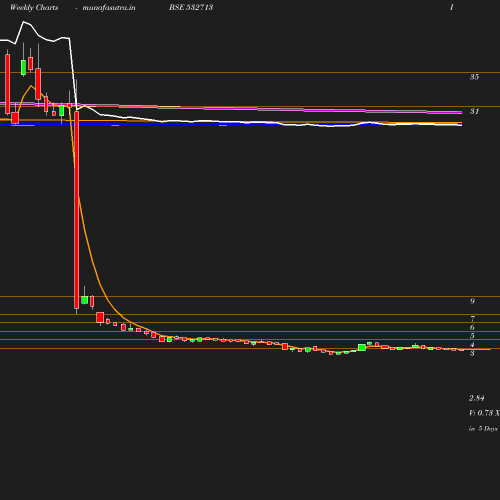The image size is (500, 500).
Task: Click the price level label "35"
Action: click(x=474, y=77)
